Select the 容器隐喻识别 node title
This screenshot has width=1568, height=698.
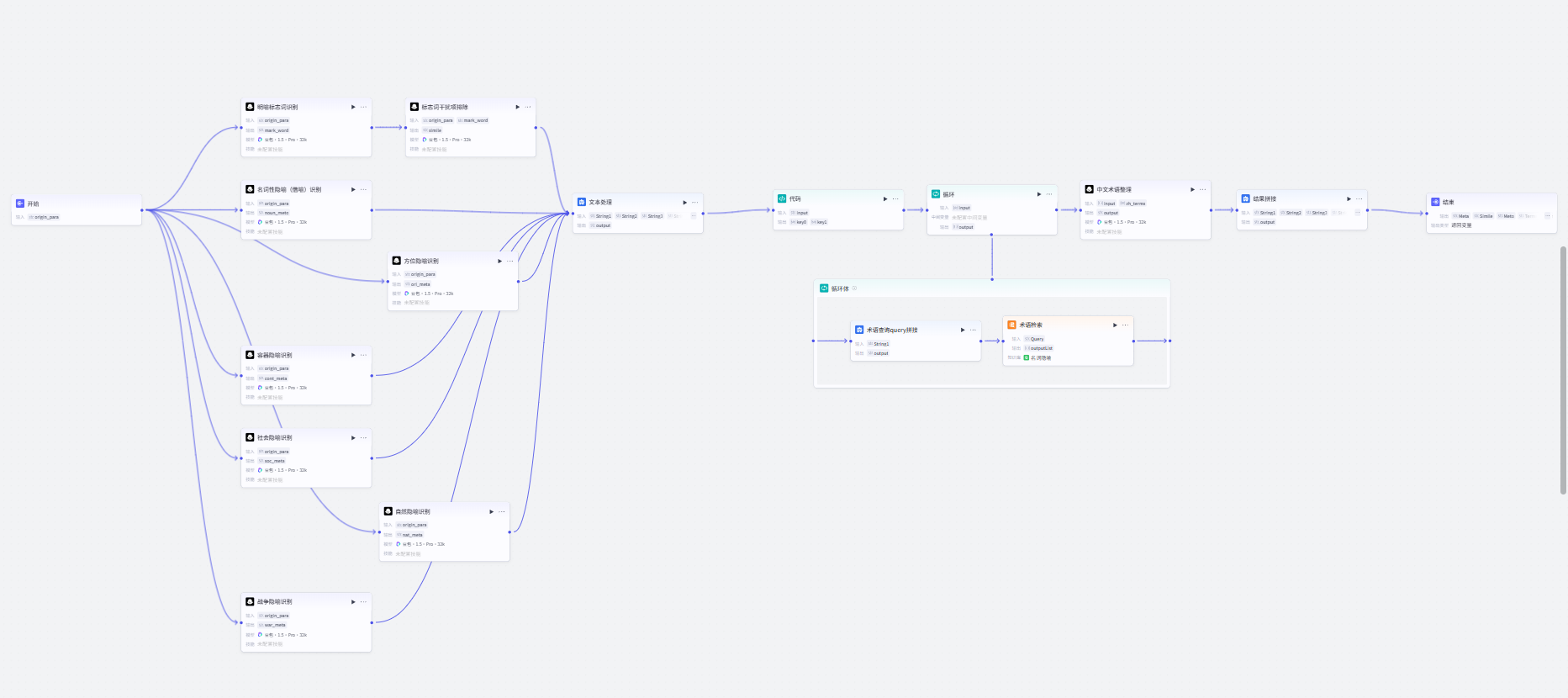point(275,355)
